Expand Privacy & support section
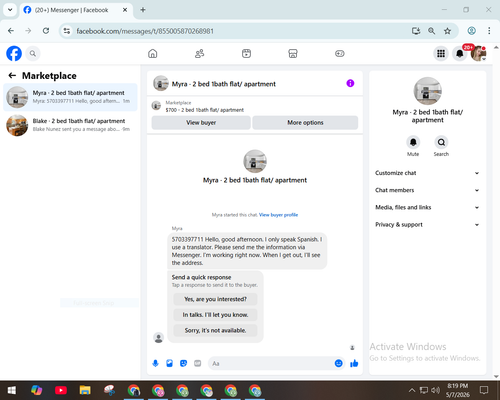 [x=427, y=225]
